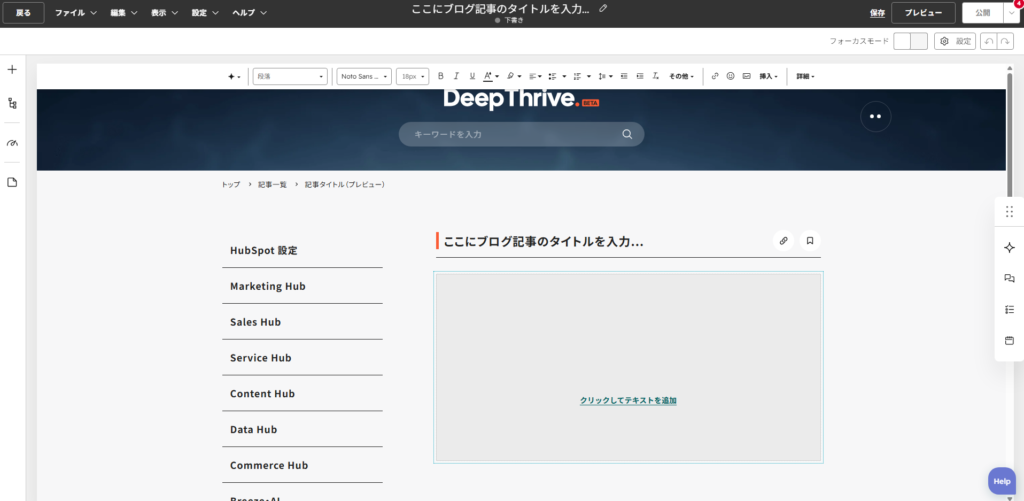Expand the 詳細 advanced dropdown
Image resolution: width=1024 pixels, height=501 pixels.
pyautogui.click(x=805, y=76)
